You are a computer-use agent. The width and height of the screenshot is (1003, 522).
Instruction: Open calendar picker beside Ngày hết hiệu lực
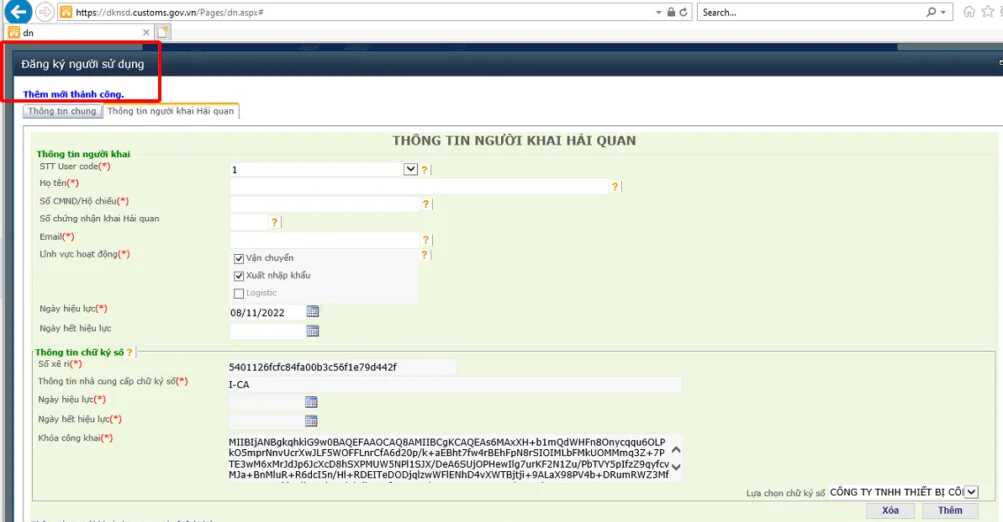point(312,331)
